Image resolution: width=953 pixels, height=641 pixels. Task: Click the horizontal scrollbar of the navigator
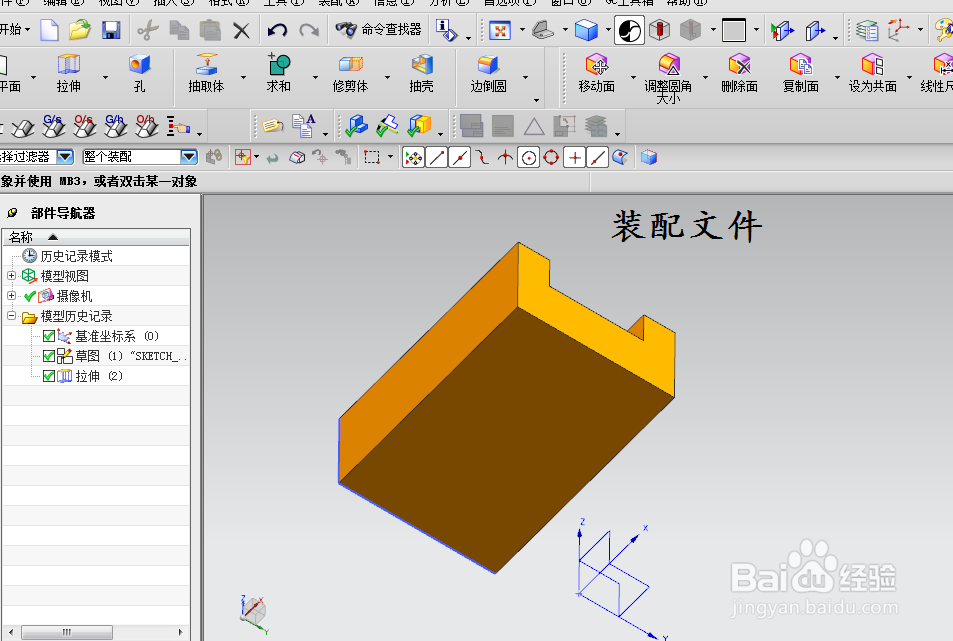(67, 632)
